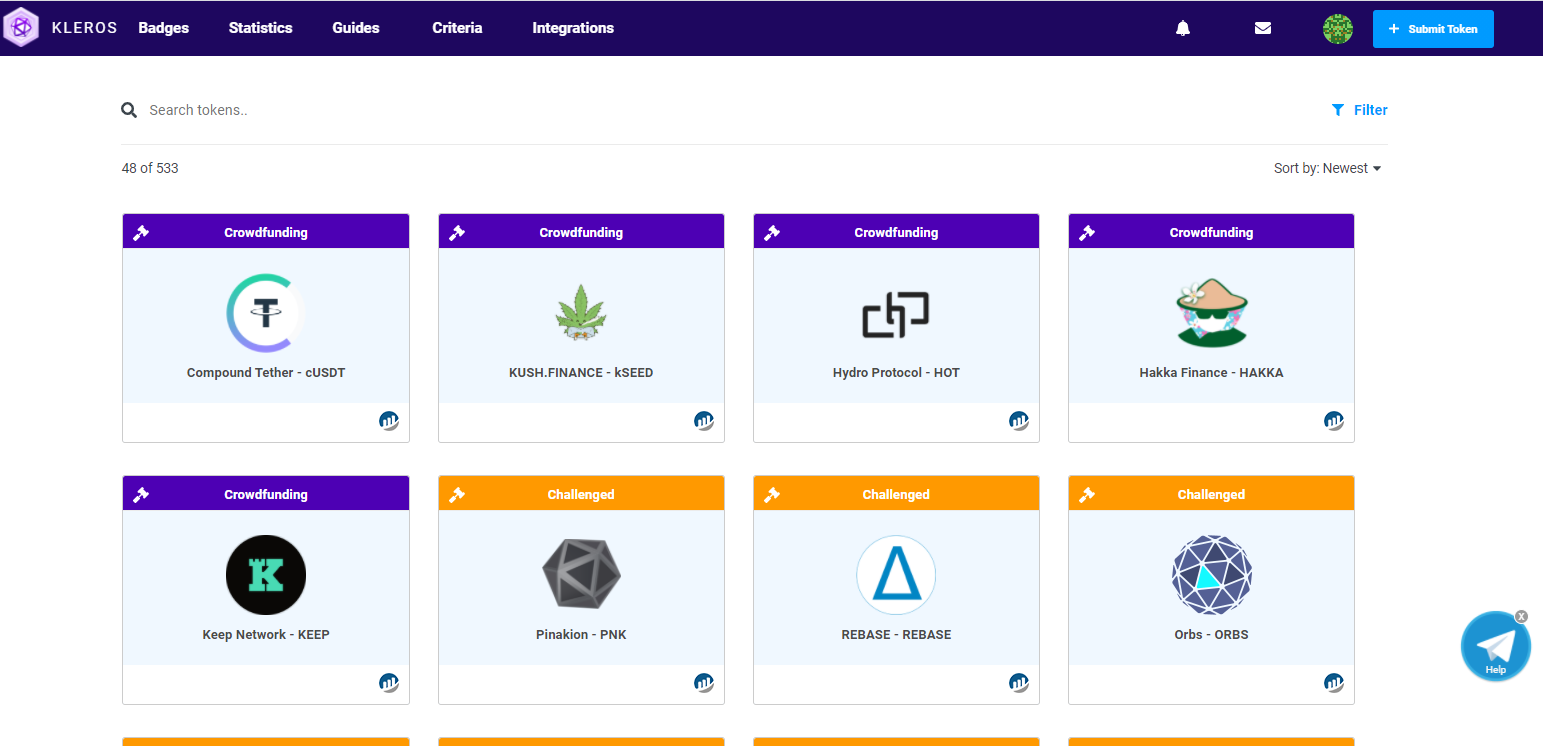Open the Hydro Protocol logo
1543x746 pixels.
click(896, 314)
